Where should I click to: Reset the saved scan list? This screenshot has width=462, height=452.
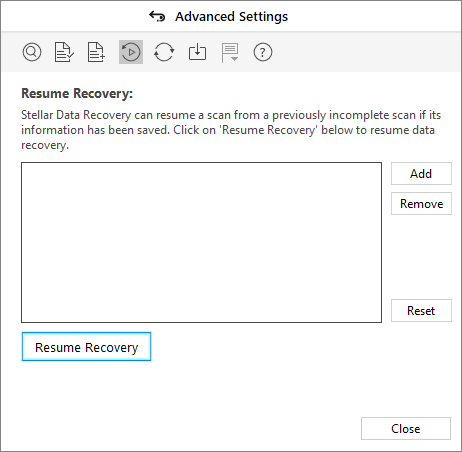(x=421, y=311)
